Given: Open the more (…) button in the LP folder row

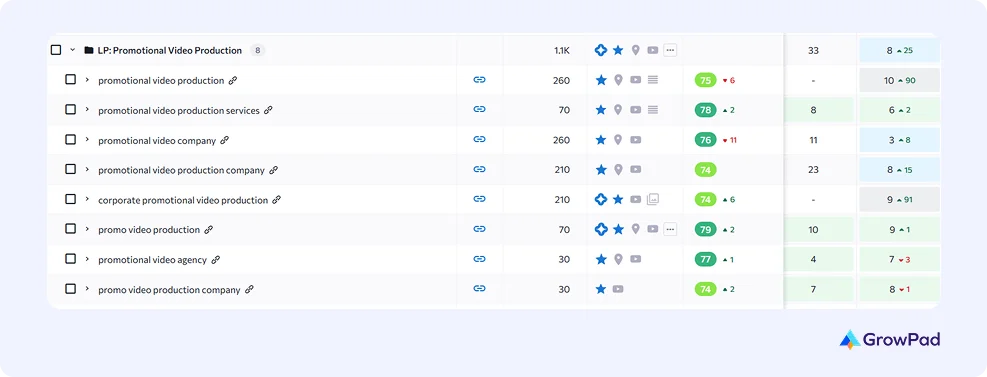Looking at the screenshot, I should click(x=670, y=50).
